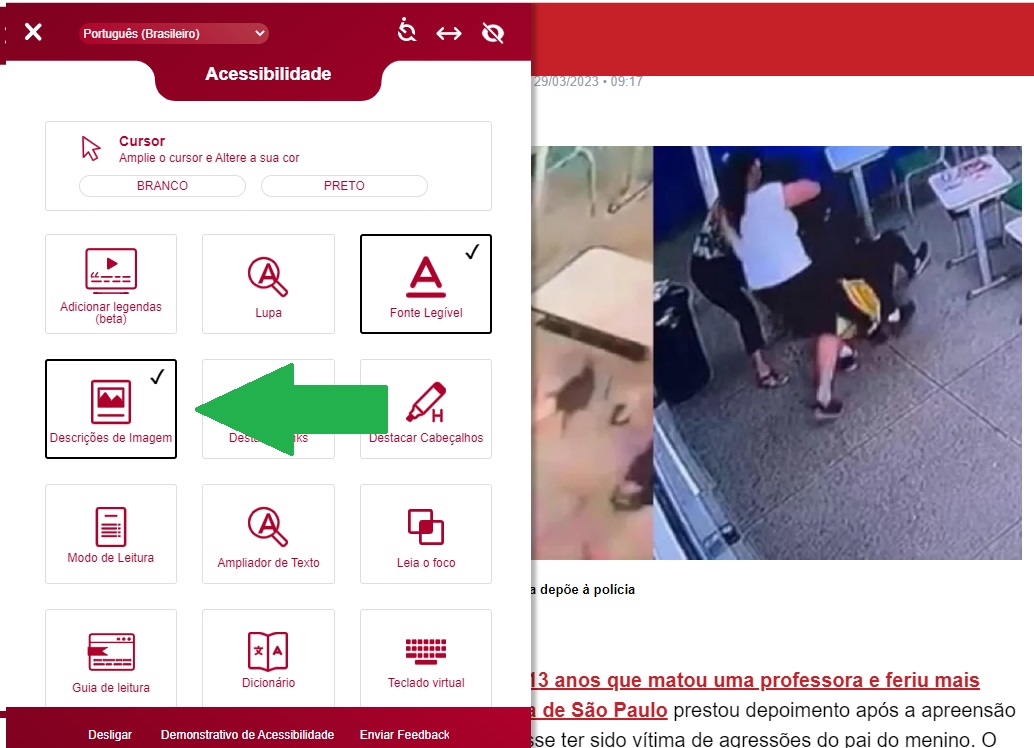Click Desligar in the footer
This screenshot has width=1034, height=748.
pos(110,734)
